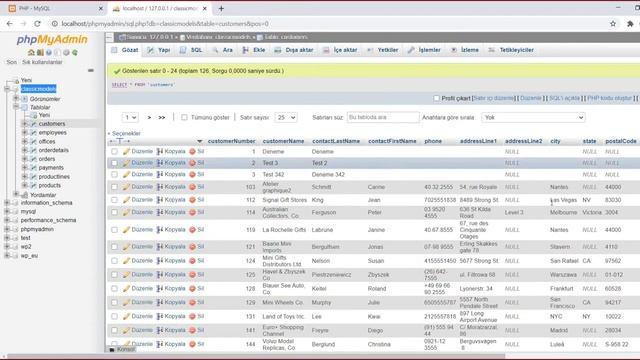Click the horizontal scrollbar at bottom
The height and width of the screenshot is (360, 640).
tap(256, 356)
